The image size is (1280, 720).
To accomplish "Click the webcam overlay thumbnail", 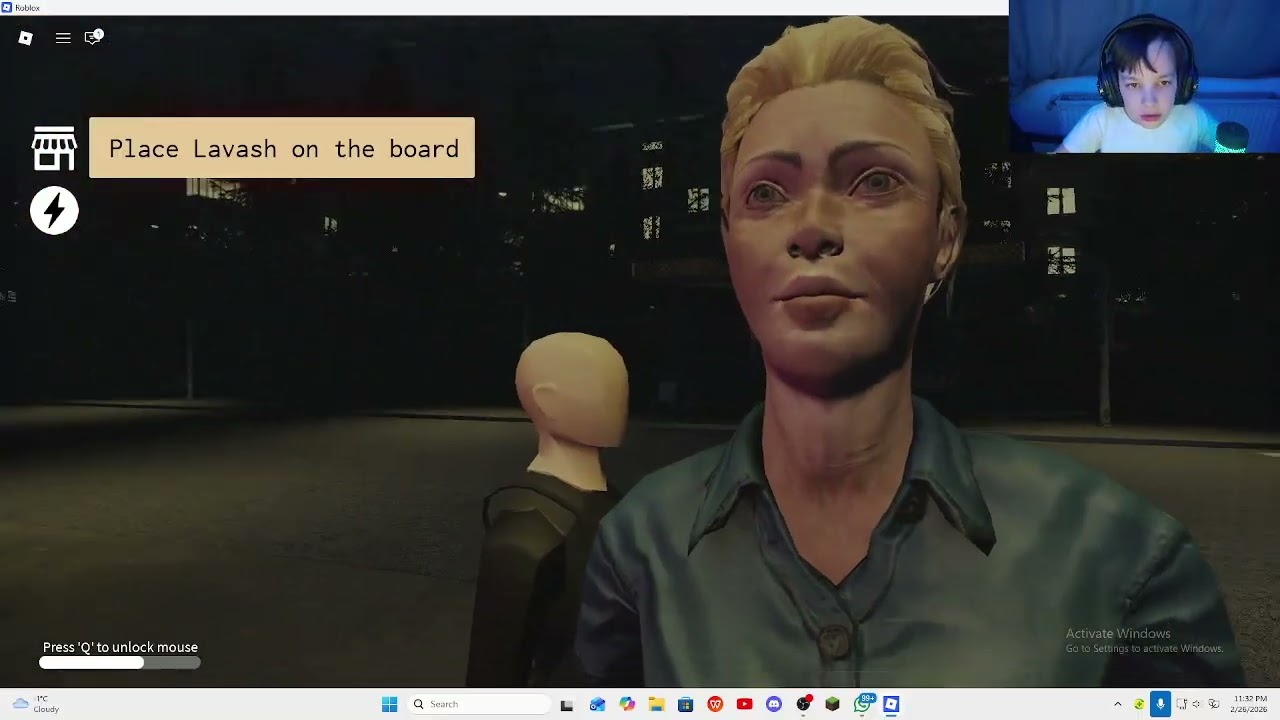I will (1144, 77).
